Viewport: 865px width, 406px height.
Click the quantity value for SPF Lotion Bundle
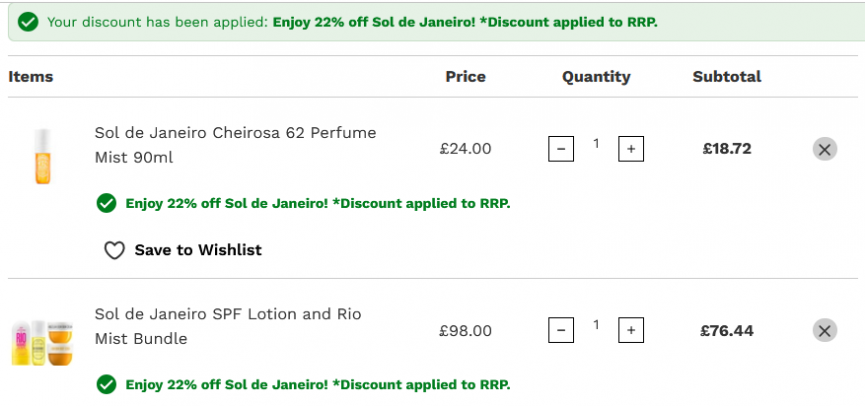596,325
